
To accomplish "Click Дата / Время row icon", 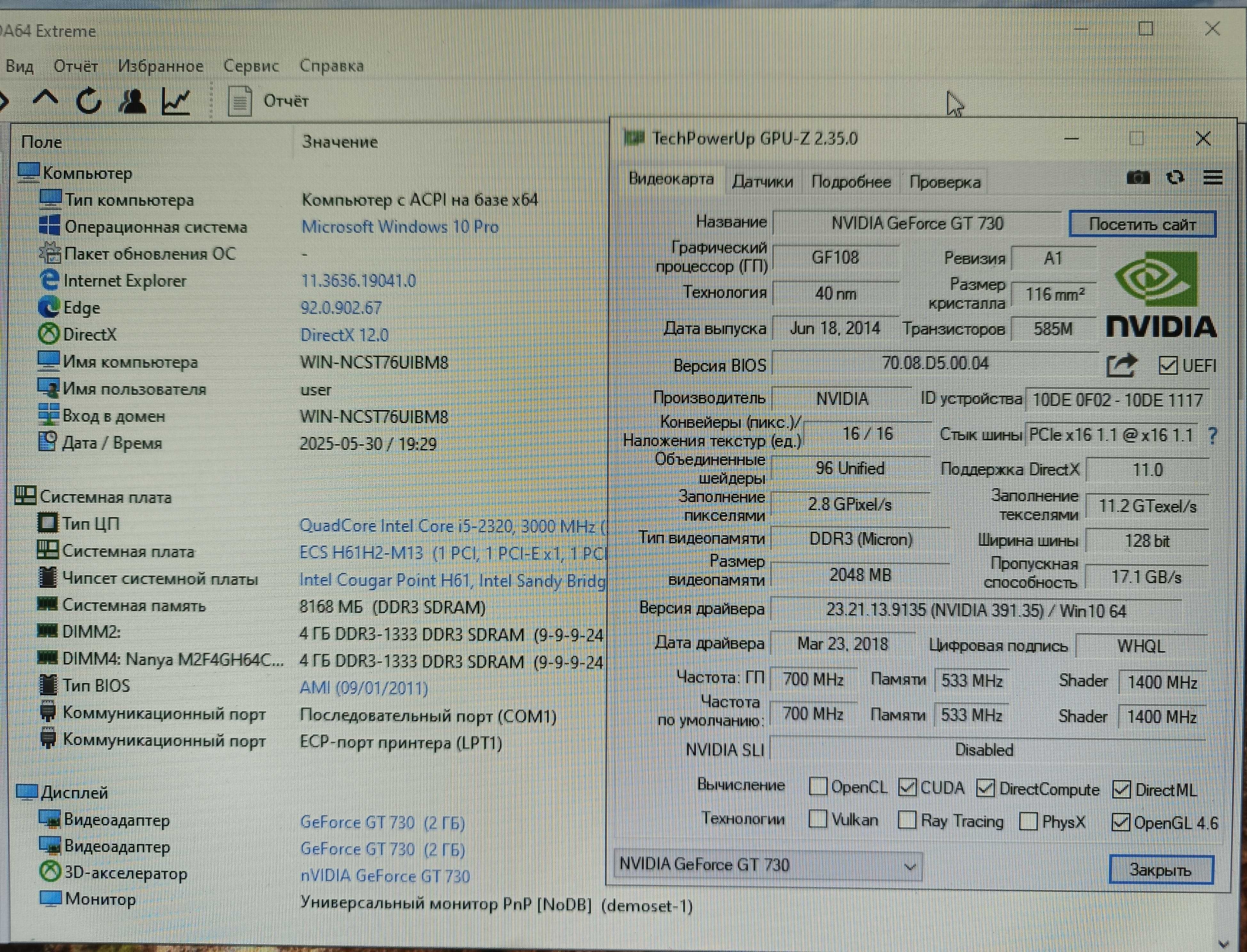I will point(48,441).
